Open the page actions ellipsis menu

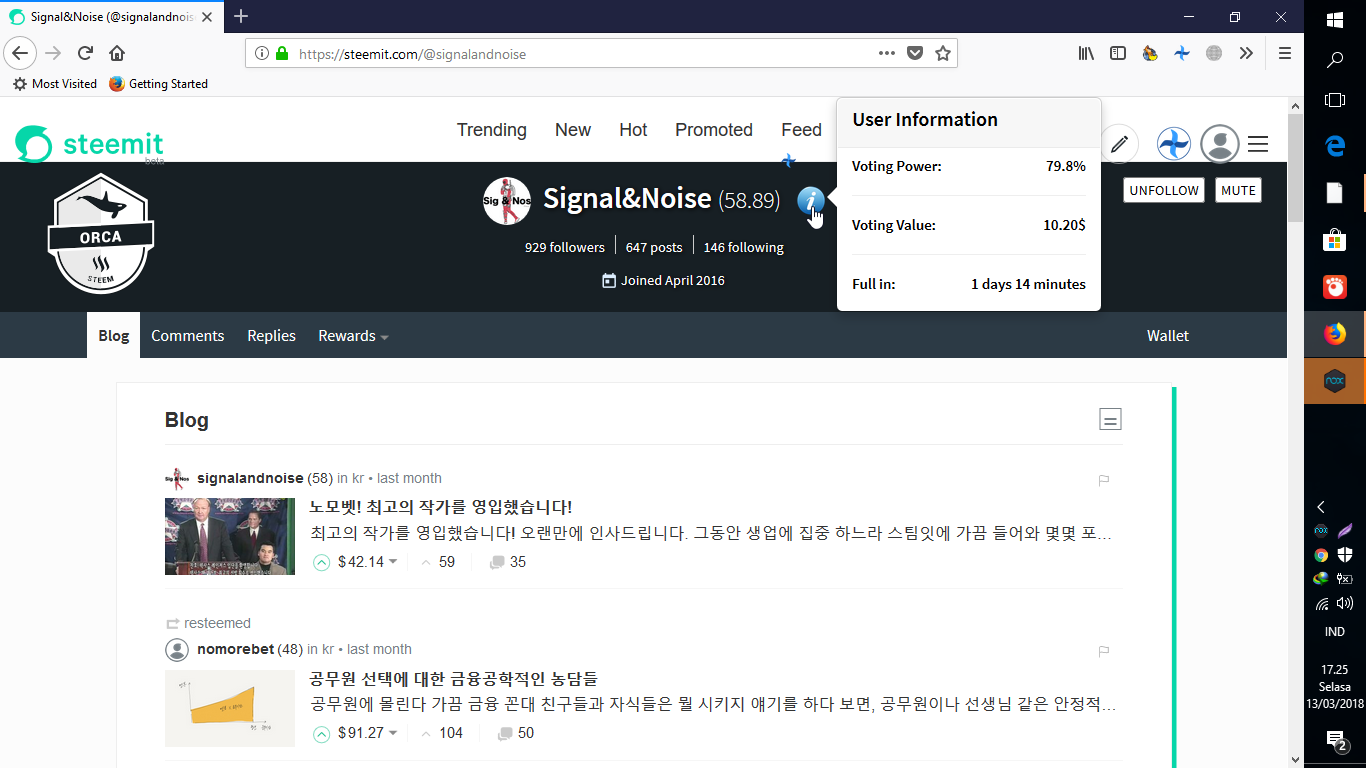[886, 54]
